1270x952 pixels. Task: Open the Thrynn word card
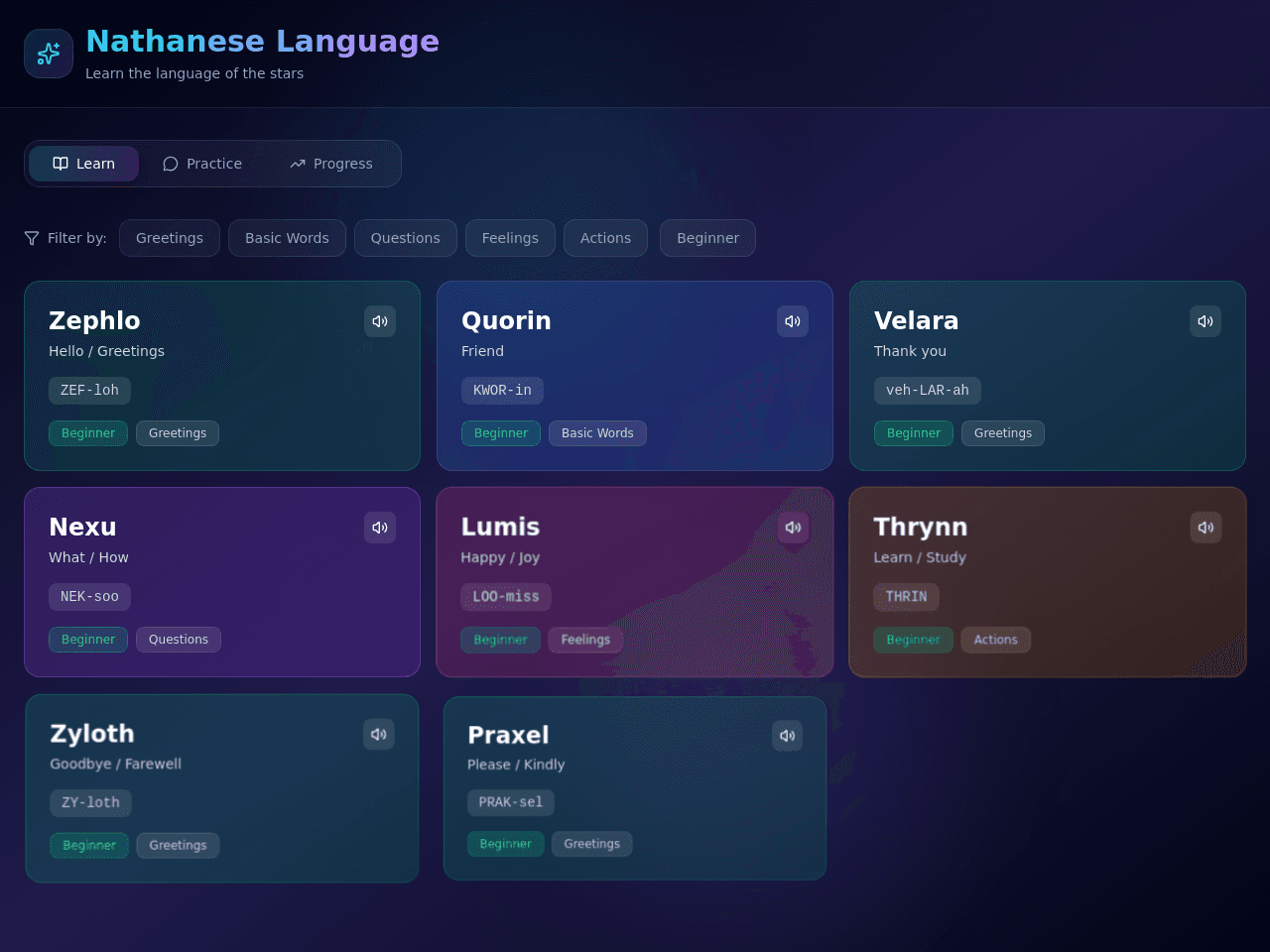(x=1048, y=582)
